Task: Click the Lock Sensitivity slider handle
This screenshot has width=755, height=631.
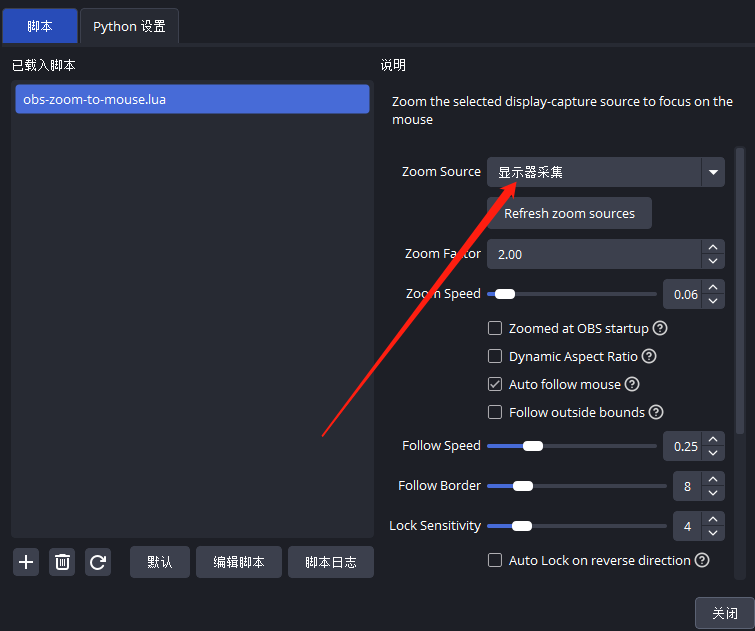Action: (x=521, y=526)
